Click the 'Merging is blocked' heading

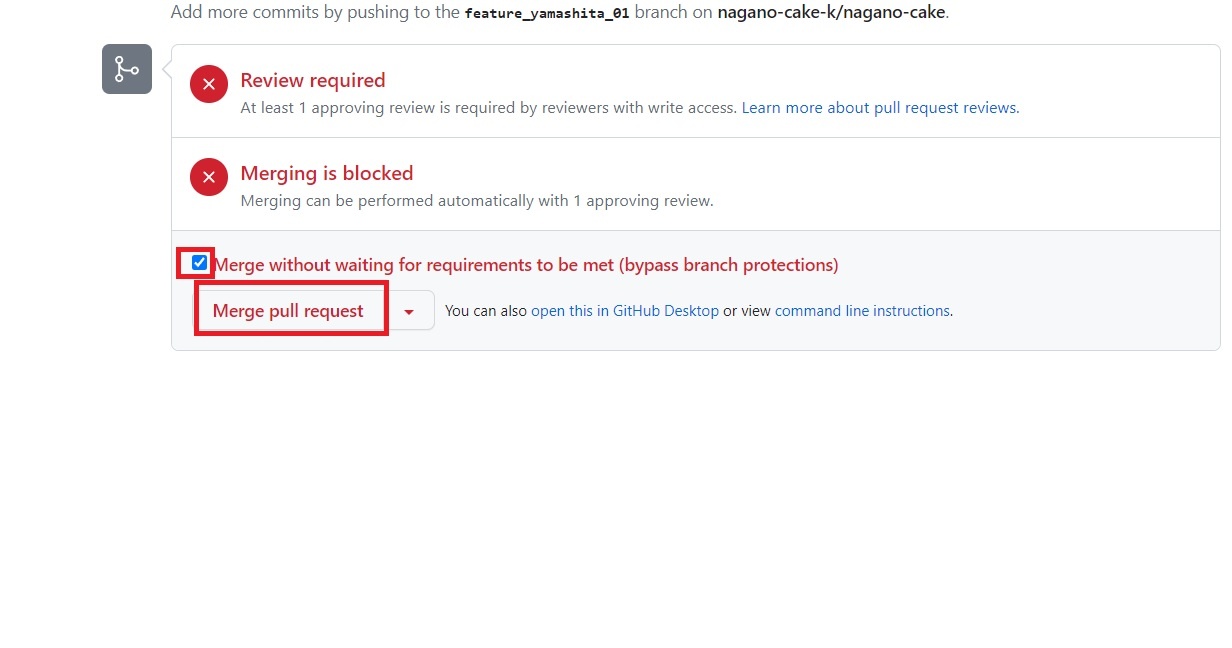click(326, 173)
